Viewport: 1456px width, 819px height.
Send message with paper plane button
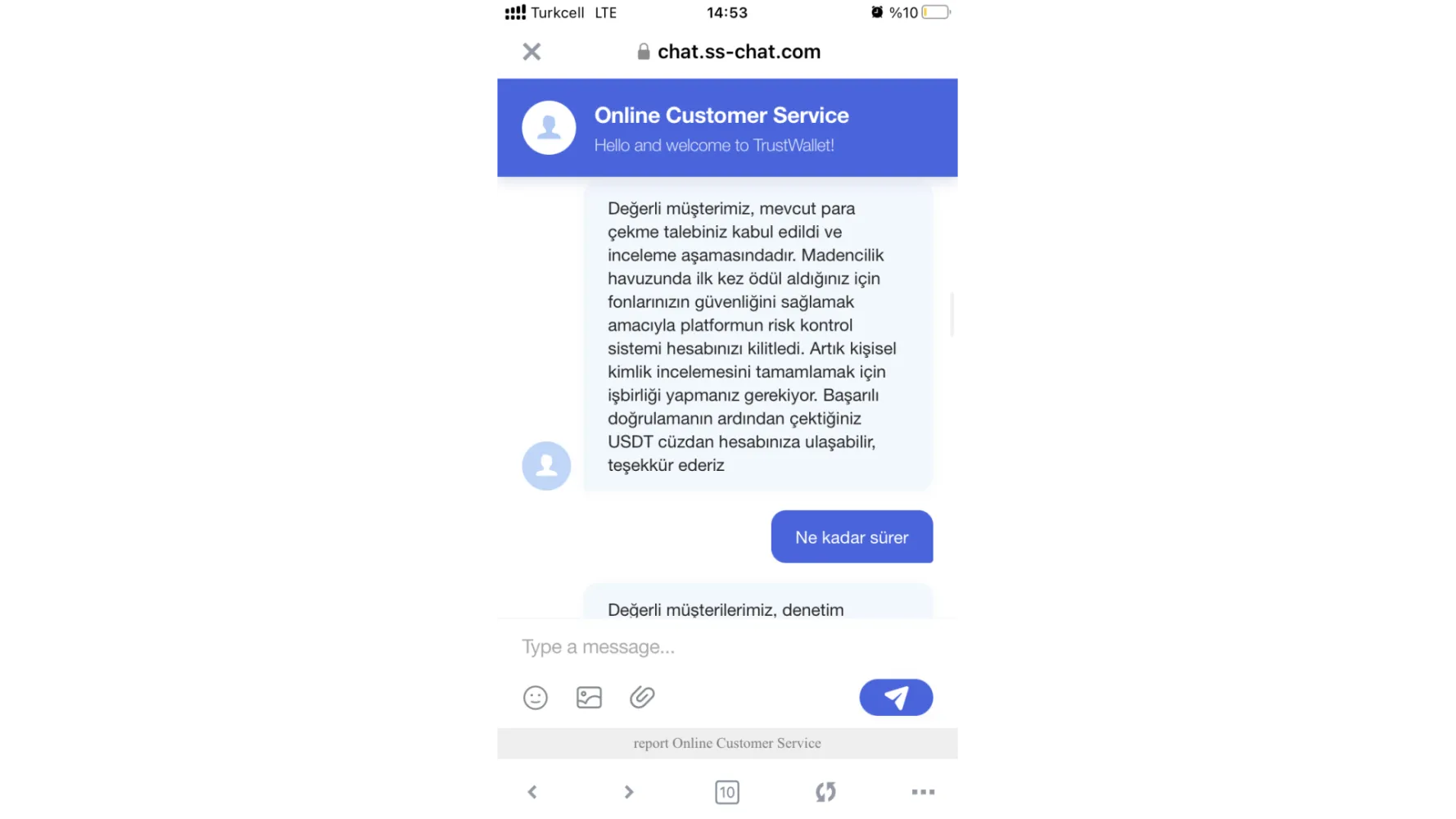tap(896, 697)
